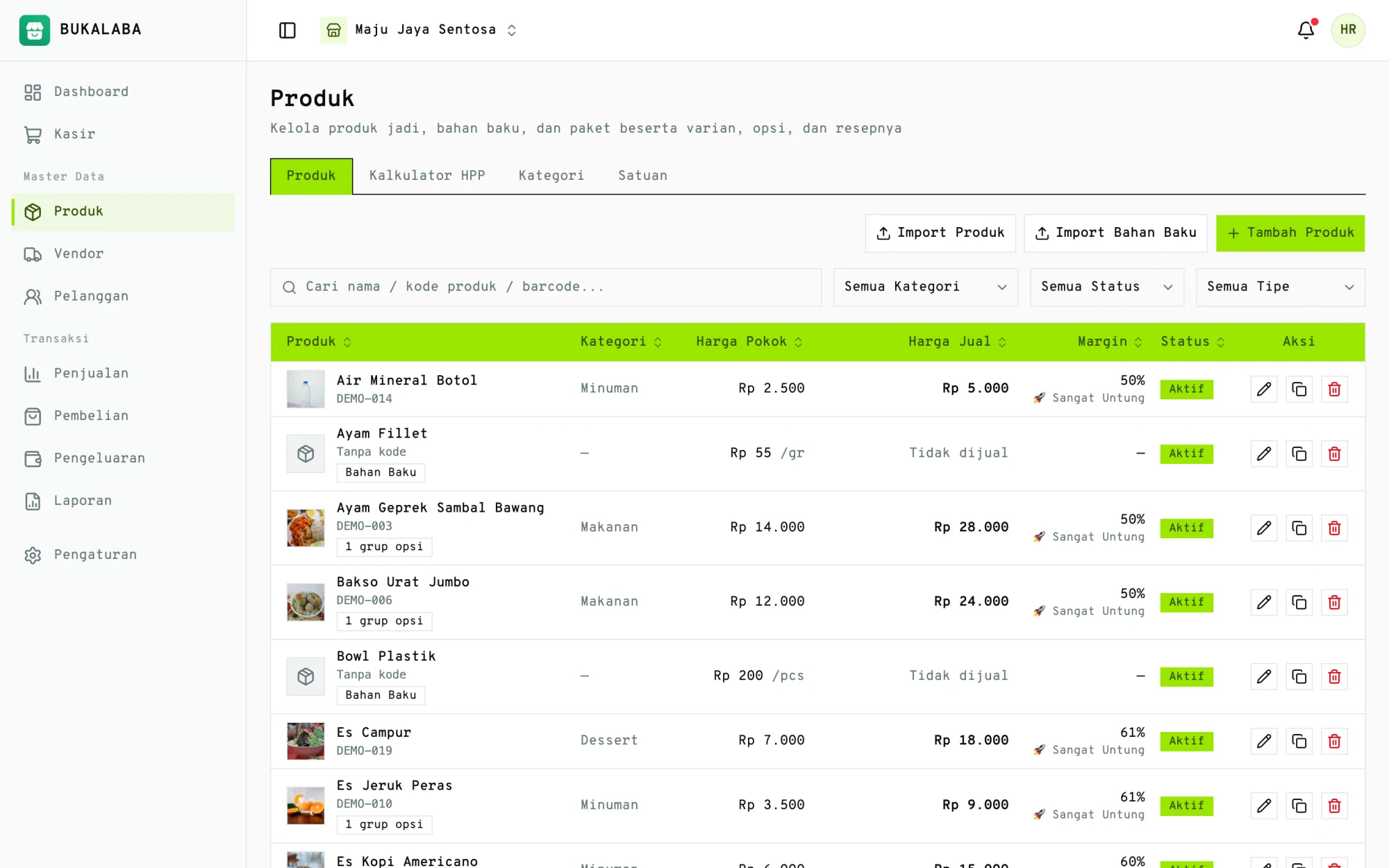Screen dimensions: 1389x868
Task: Edit the Bakso Urat Jumbo product
Action: [x=1264, y=602]
